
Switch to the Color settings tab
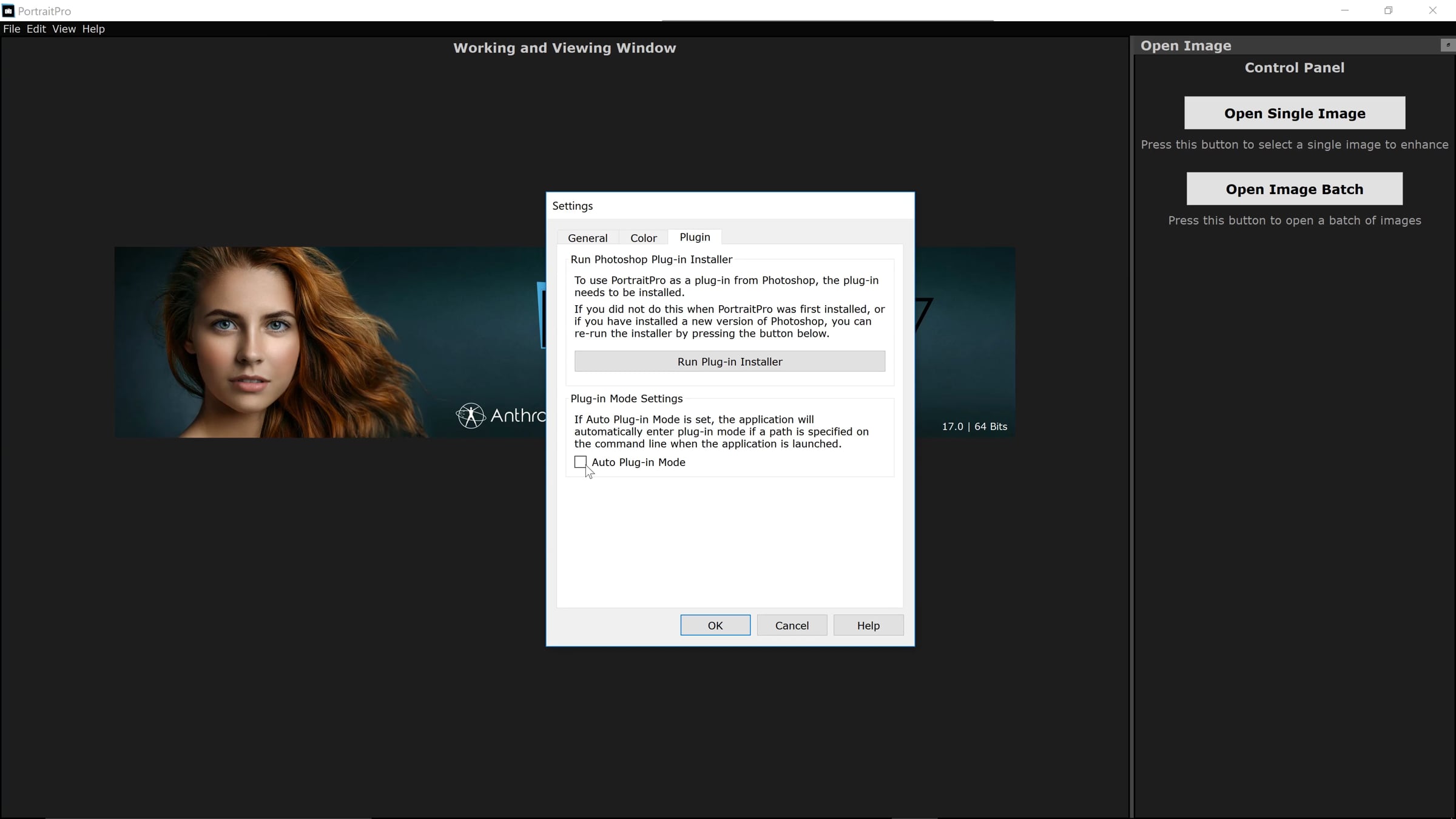tap(643, 238)
